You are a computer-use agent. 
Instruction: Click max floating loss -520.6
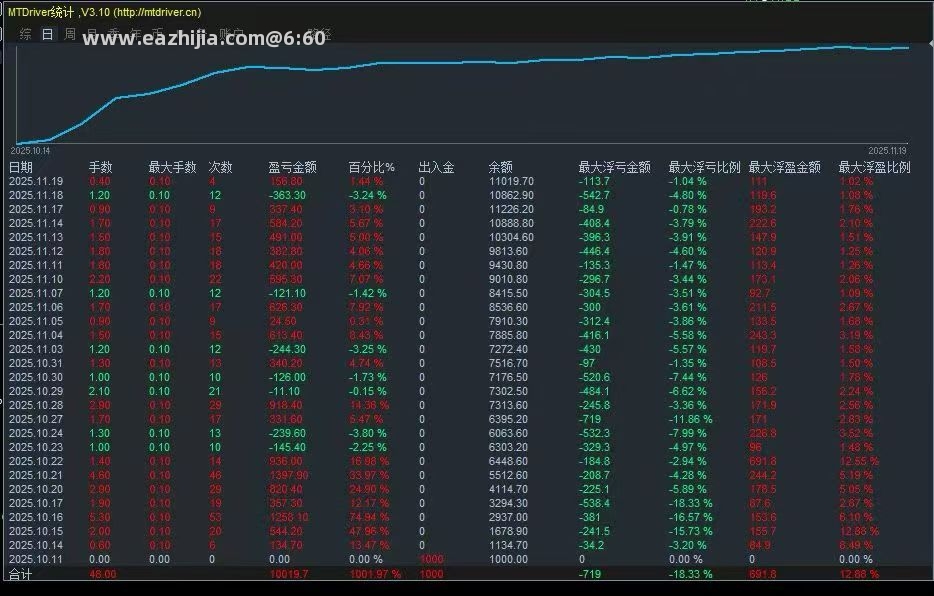pyautogui.click(x=594, y=377)
